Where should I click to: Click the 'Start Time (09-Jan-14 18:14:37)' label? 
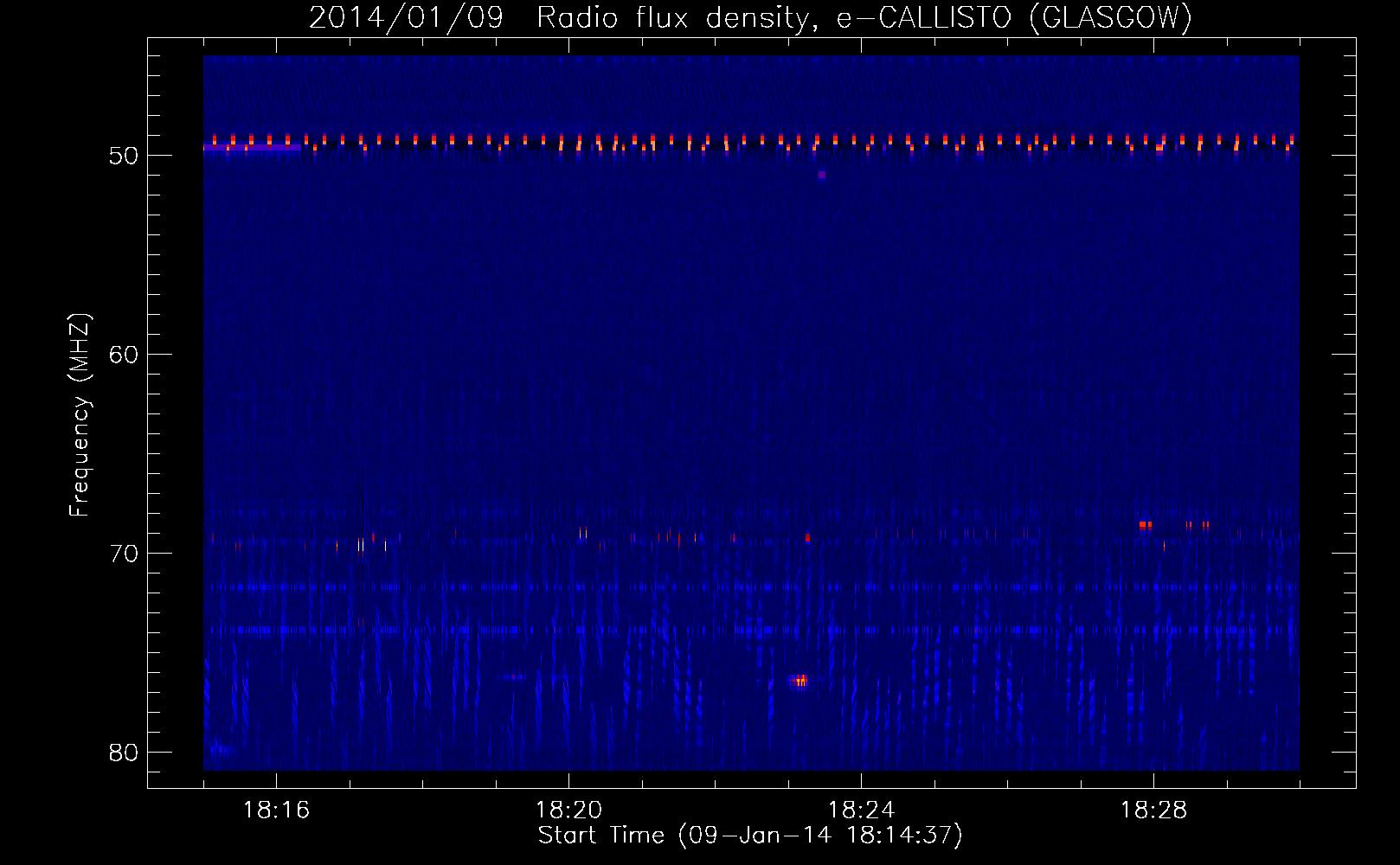tap(750, 836)
